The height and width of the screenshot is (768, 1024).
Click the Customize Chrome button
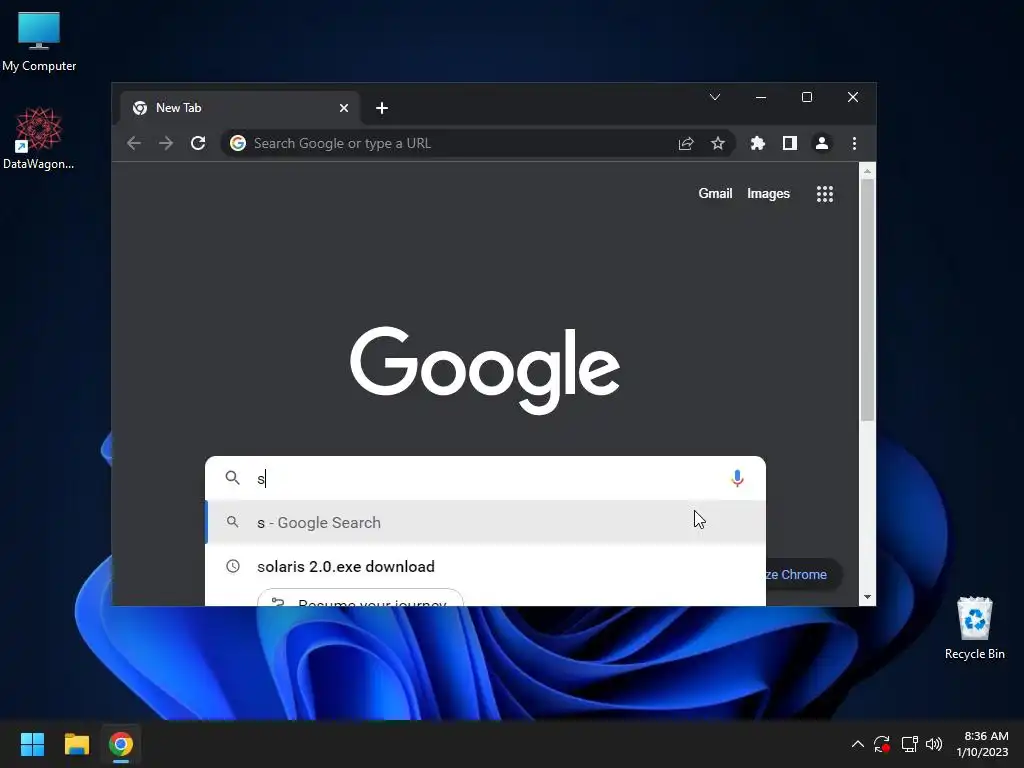(803, 575)
